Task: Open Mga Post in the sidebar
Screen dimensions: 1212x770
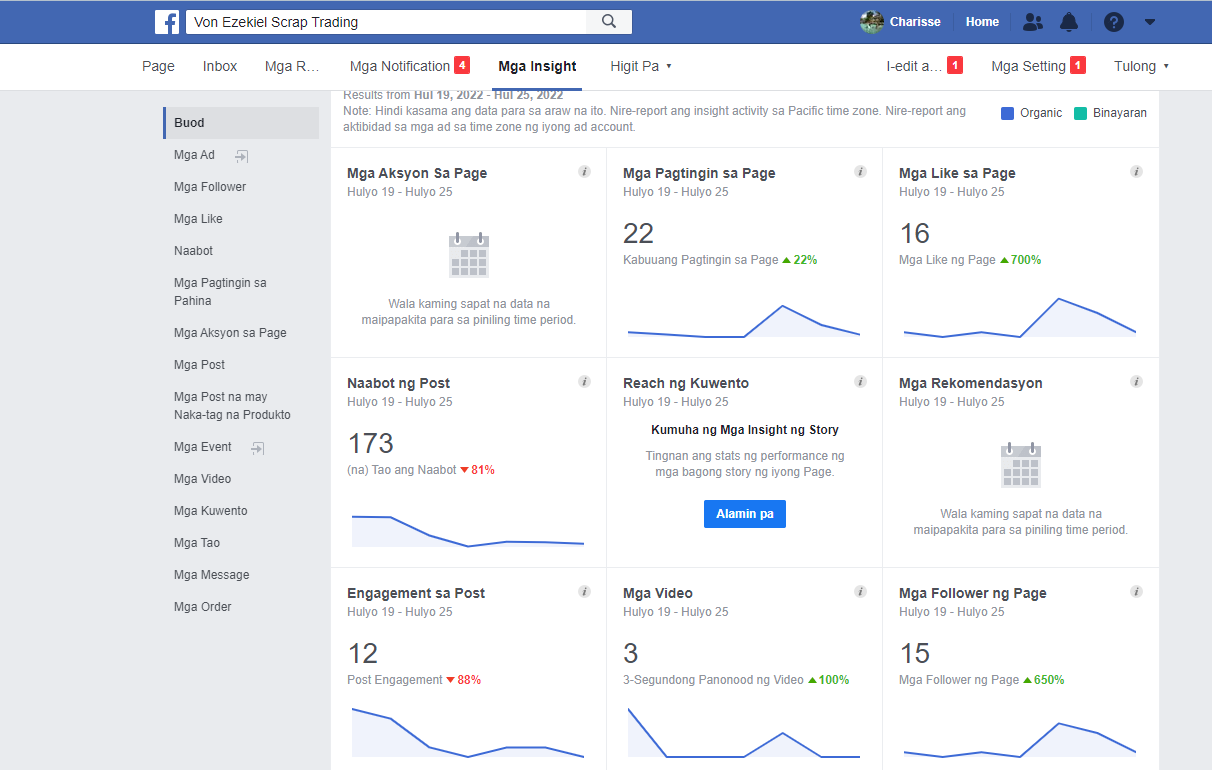Action: click(x=199, y=365)
